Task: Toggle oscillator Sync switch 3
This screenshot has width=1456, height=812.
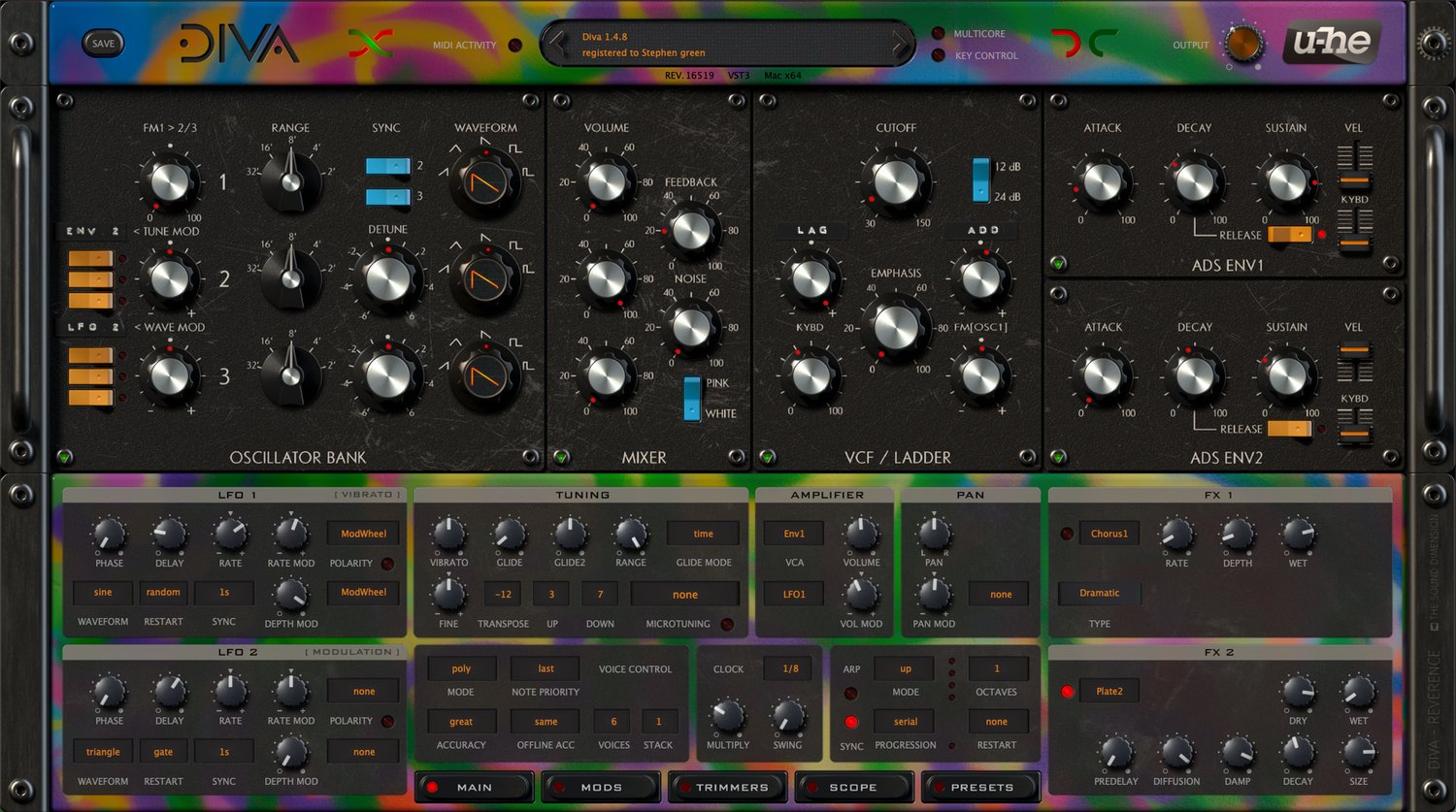Action: (x=388, y=197)
